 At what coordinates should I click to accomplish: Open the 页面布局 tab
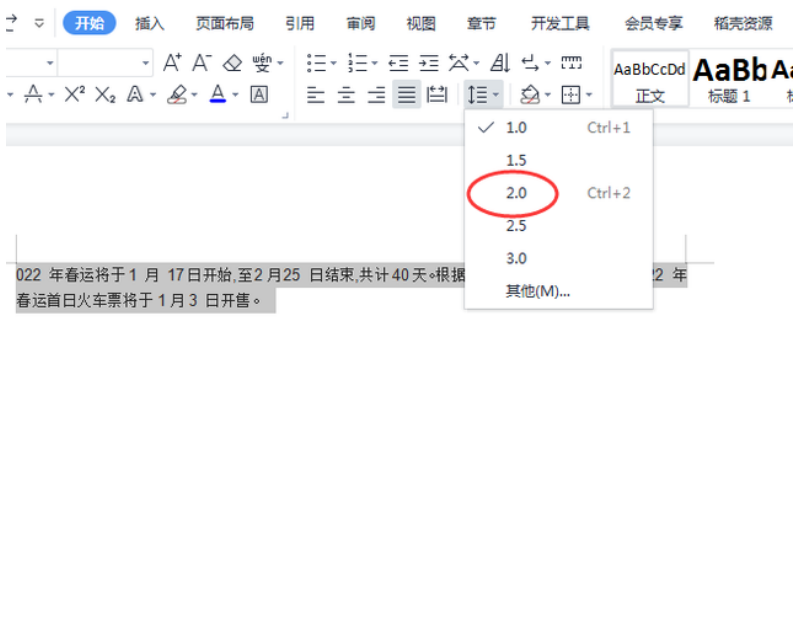(x=224, y=23)
